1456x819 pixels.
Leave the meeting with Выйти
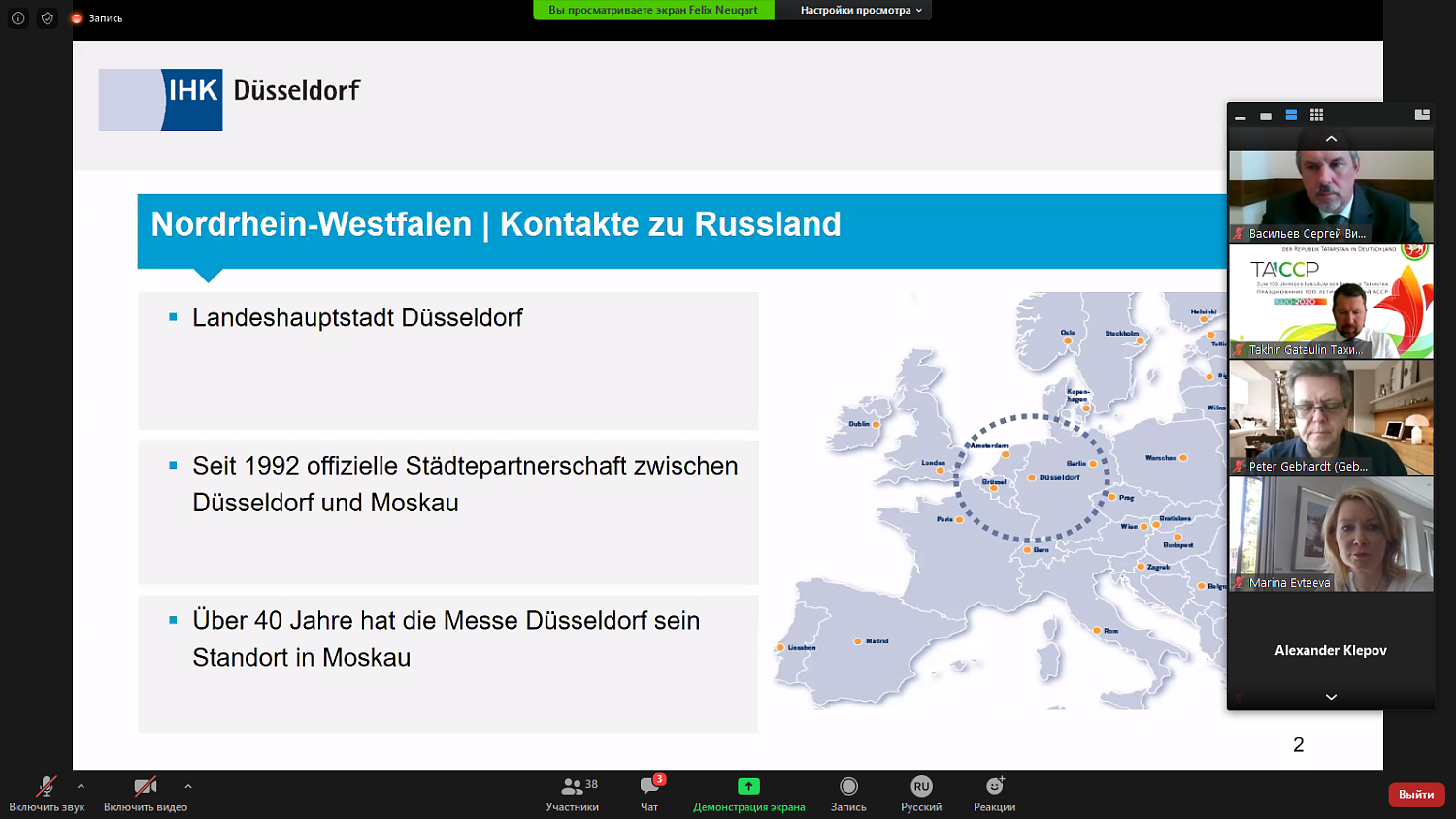click(1416, 794)
